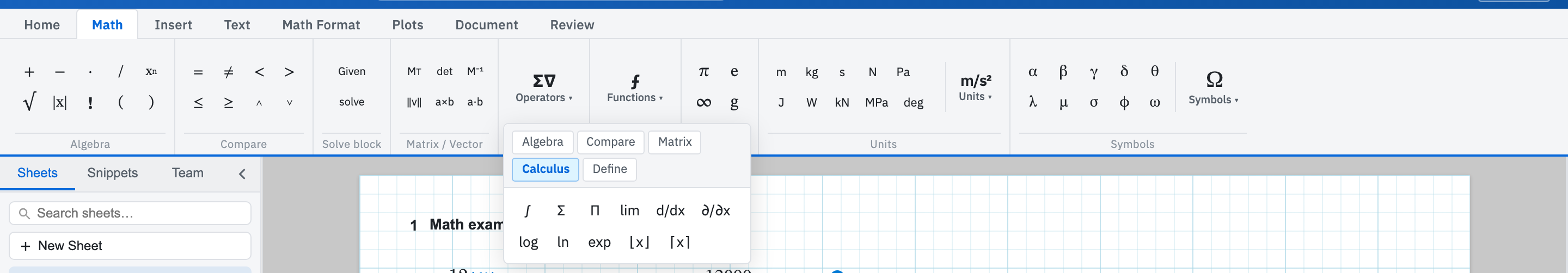
Task: Open the Review ribbon tab
Action: click(572, 25)
